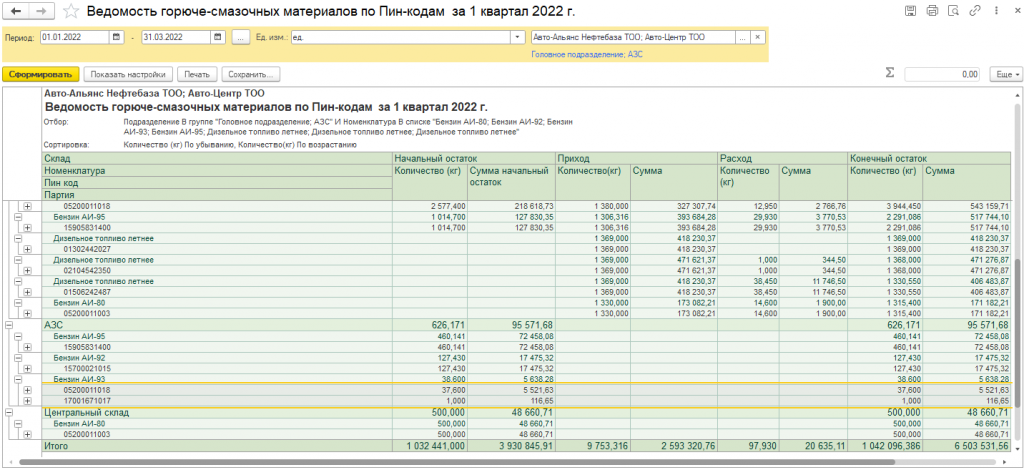Click the Сформировать button
1024x470 pixels.
click(40, 74)
